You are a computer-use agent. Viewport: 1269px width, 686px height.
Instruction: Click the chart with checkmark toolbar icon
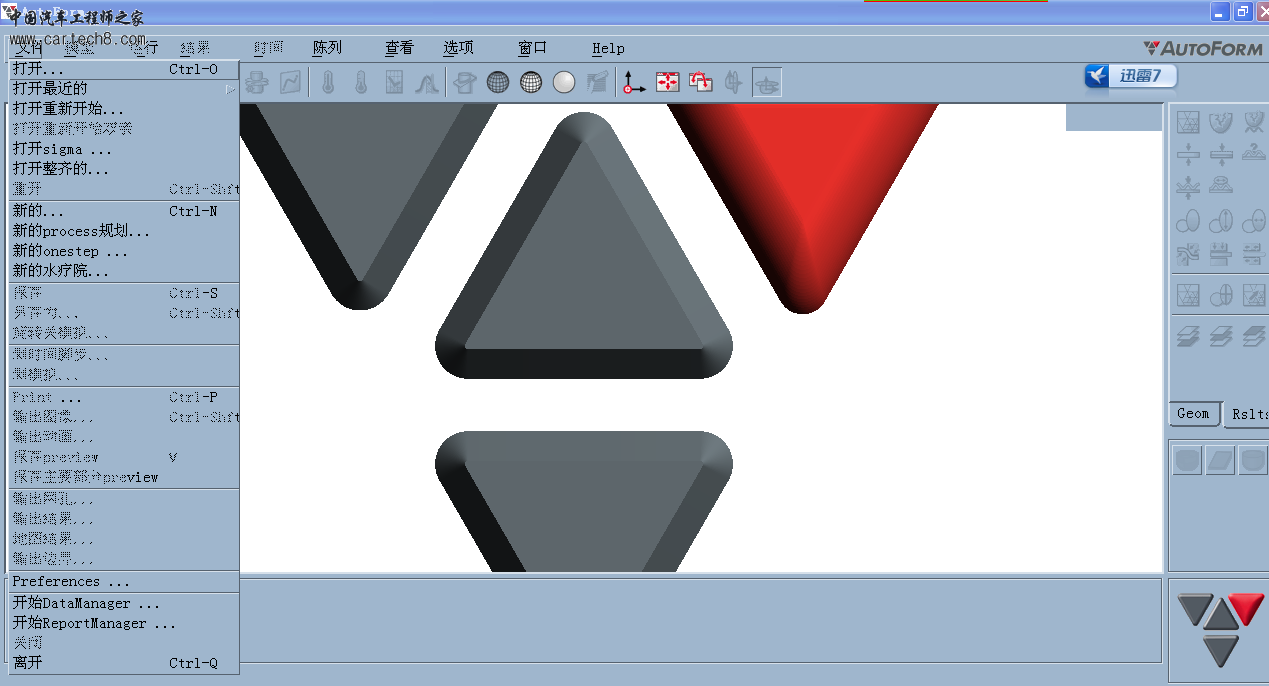394,82
